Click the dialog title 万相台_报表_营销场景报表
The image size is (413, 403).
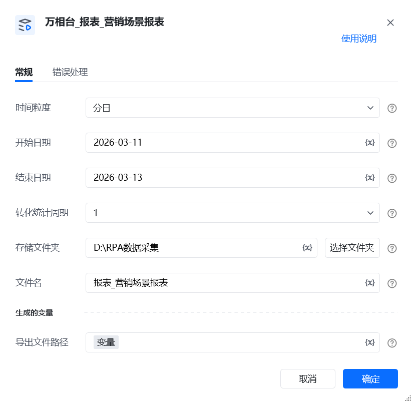[x=105, y=22]
